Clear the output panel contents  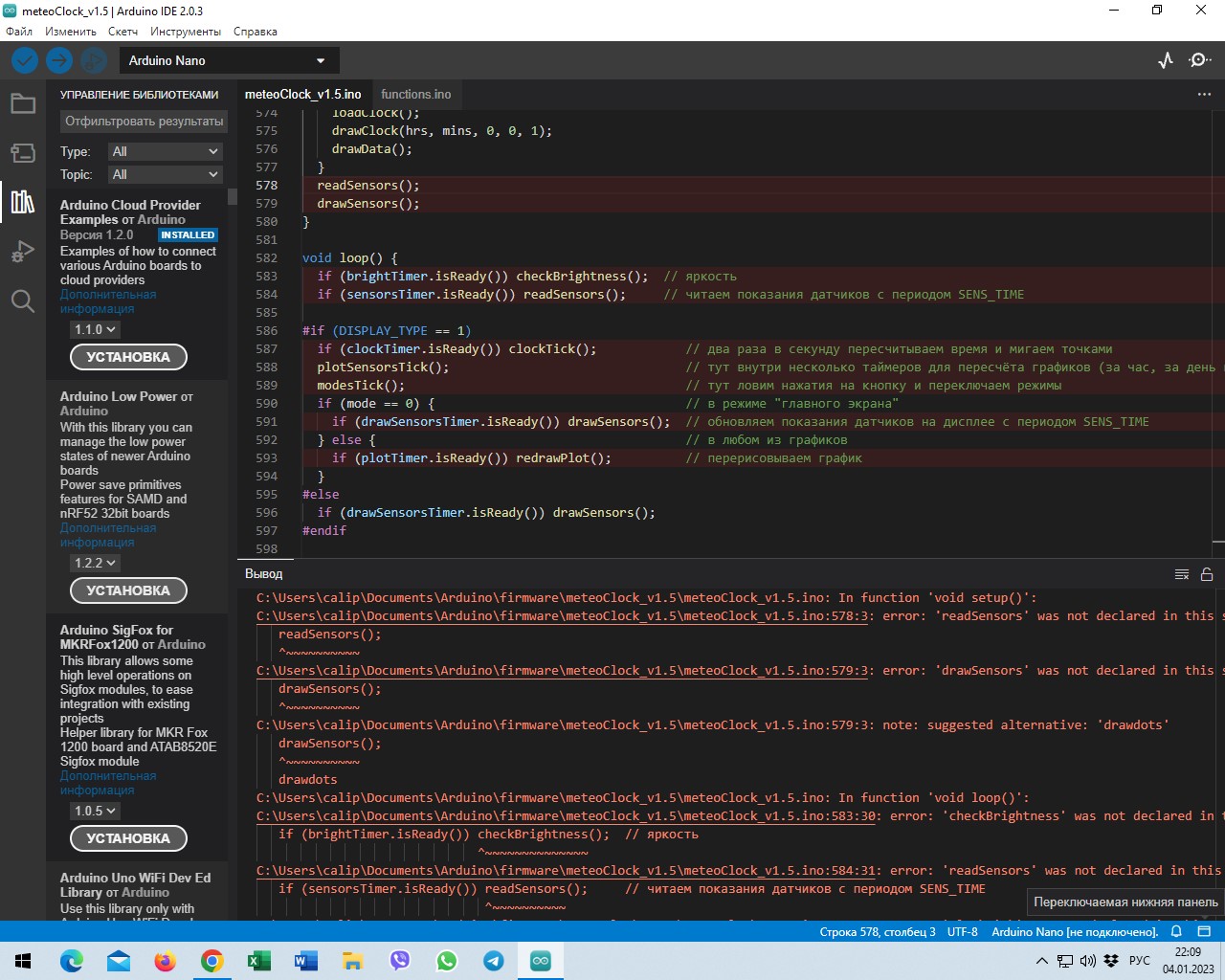tap(1182, 574)
